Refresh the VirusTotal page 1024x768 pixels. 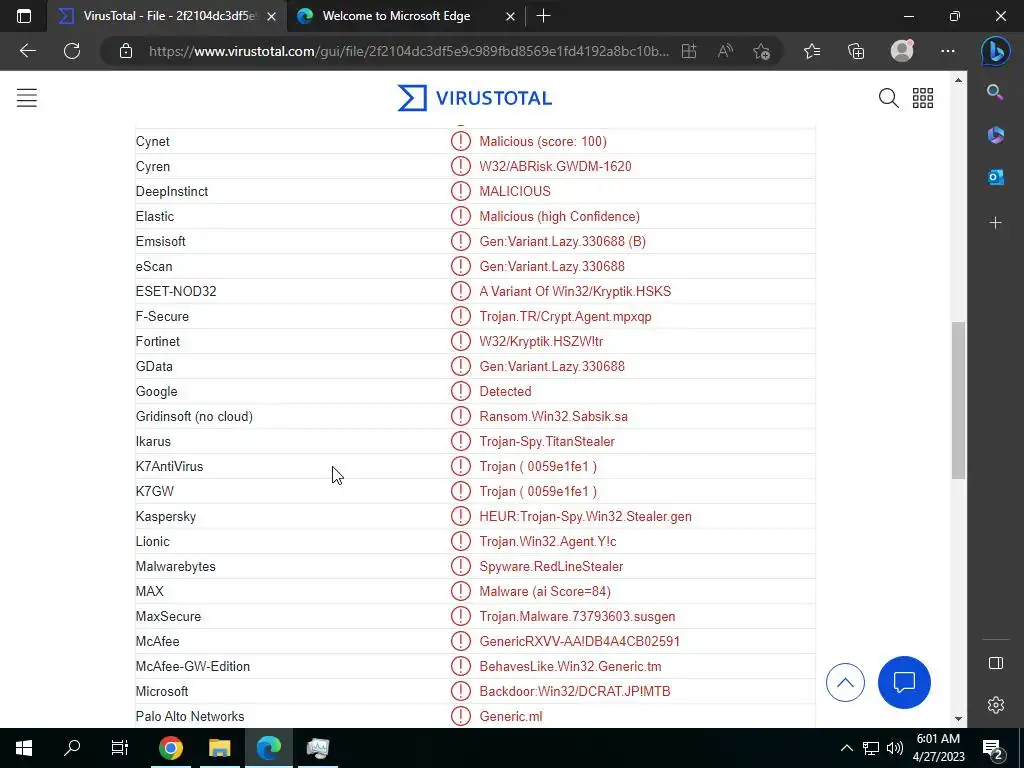pyautogui.click(x=72, y=51)
